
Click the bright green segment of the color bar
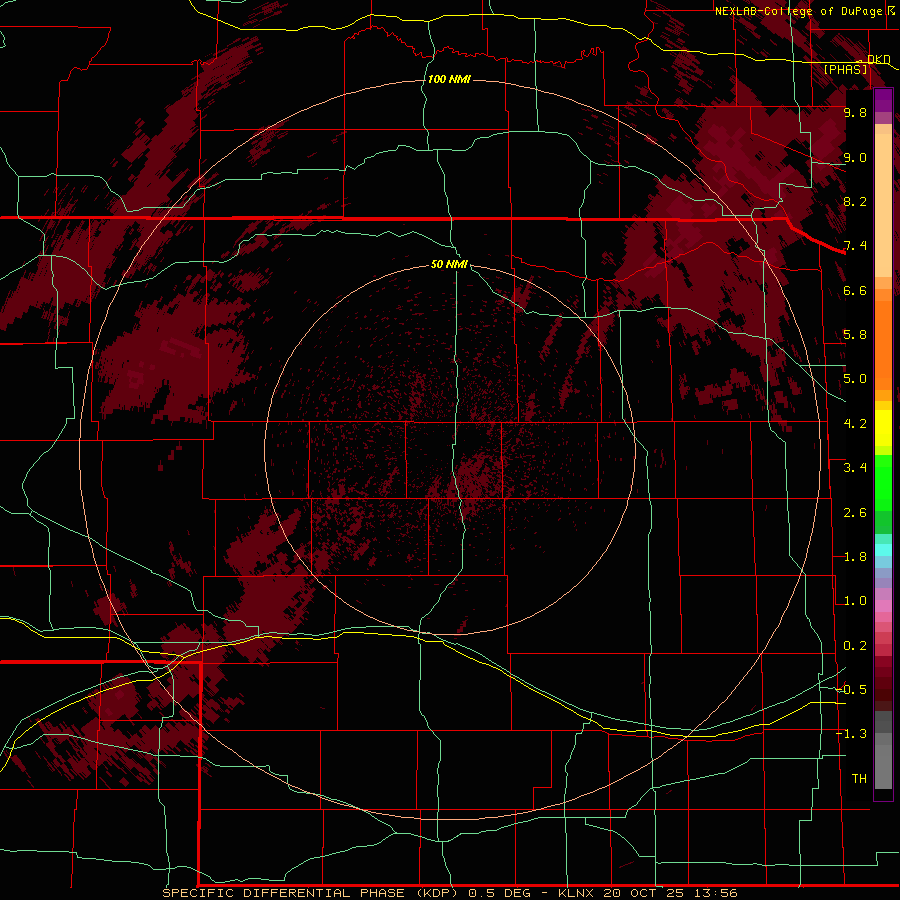point(883,482)
